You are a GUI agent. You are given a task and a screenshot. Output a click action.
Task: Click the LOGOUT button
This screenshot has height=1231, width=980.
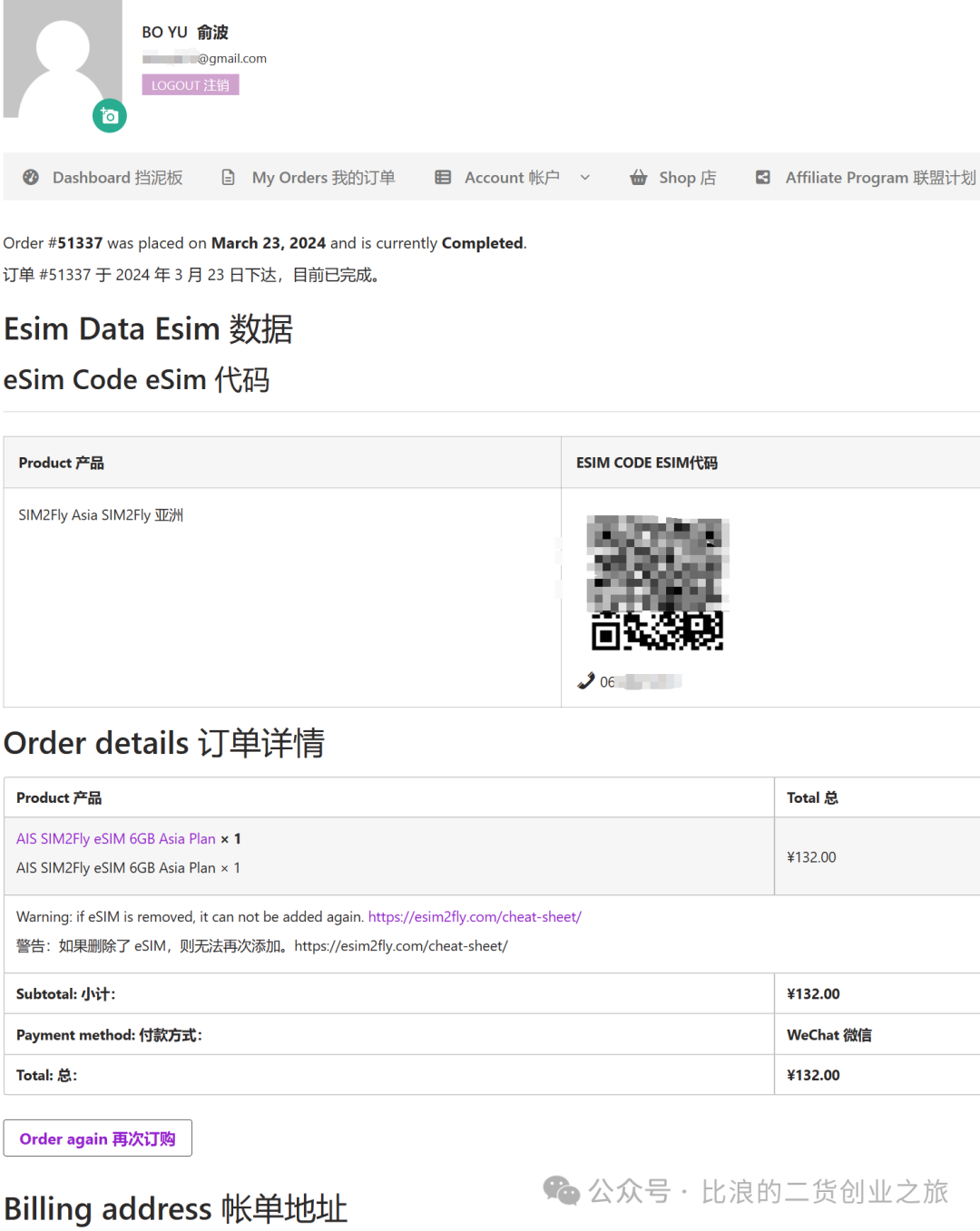pyautogui.click(x=191, y=85)
